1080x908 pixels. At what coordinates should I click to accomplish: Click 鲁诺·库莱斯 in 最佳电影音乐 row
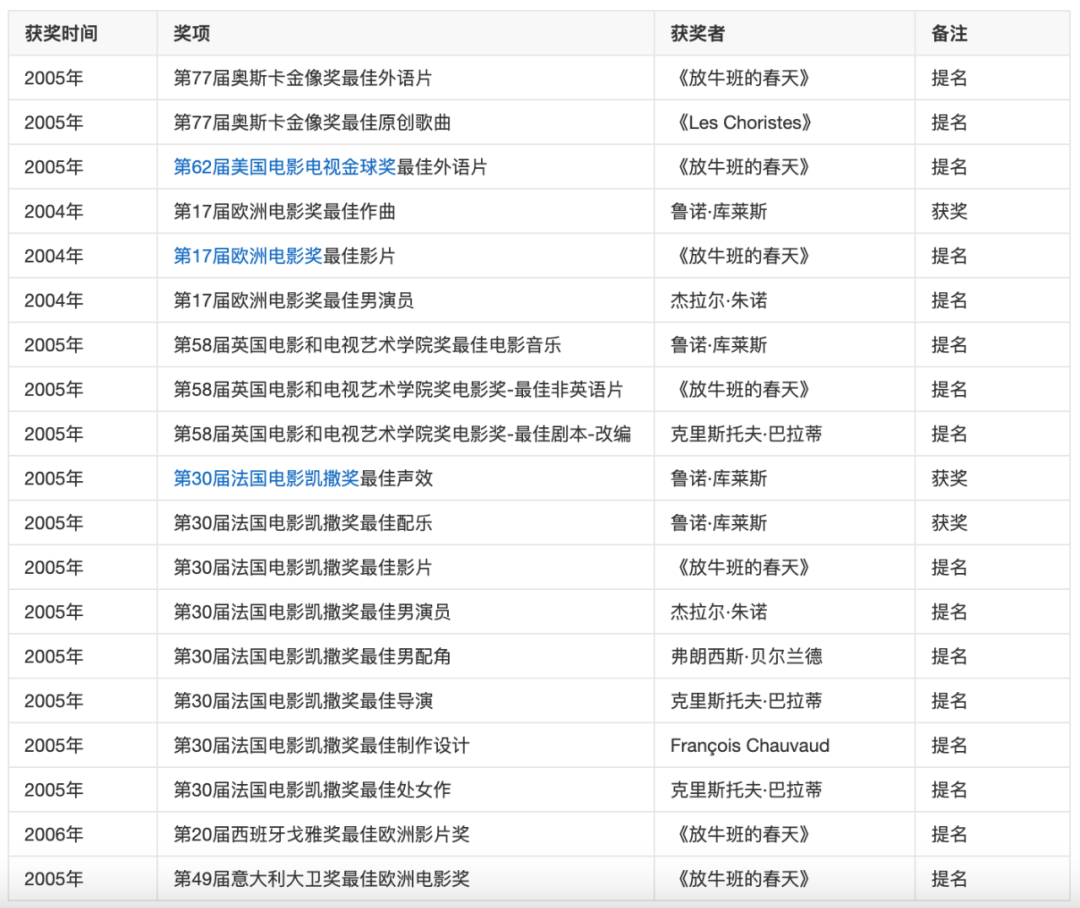[x=718, y=344]
